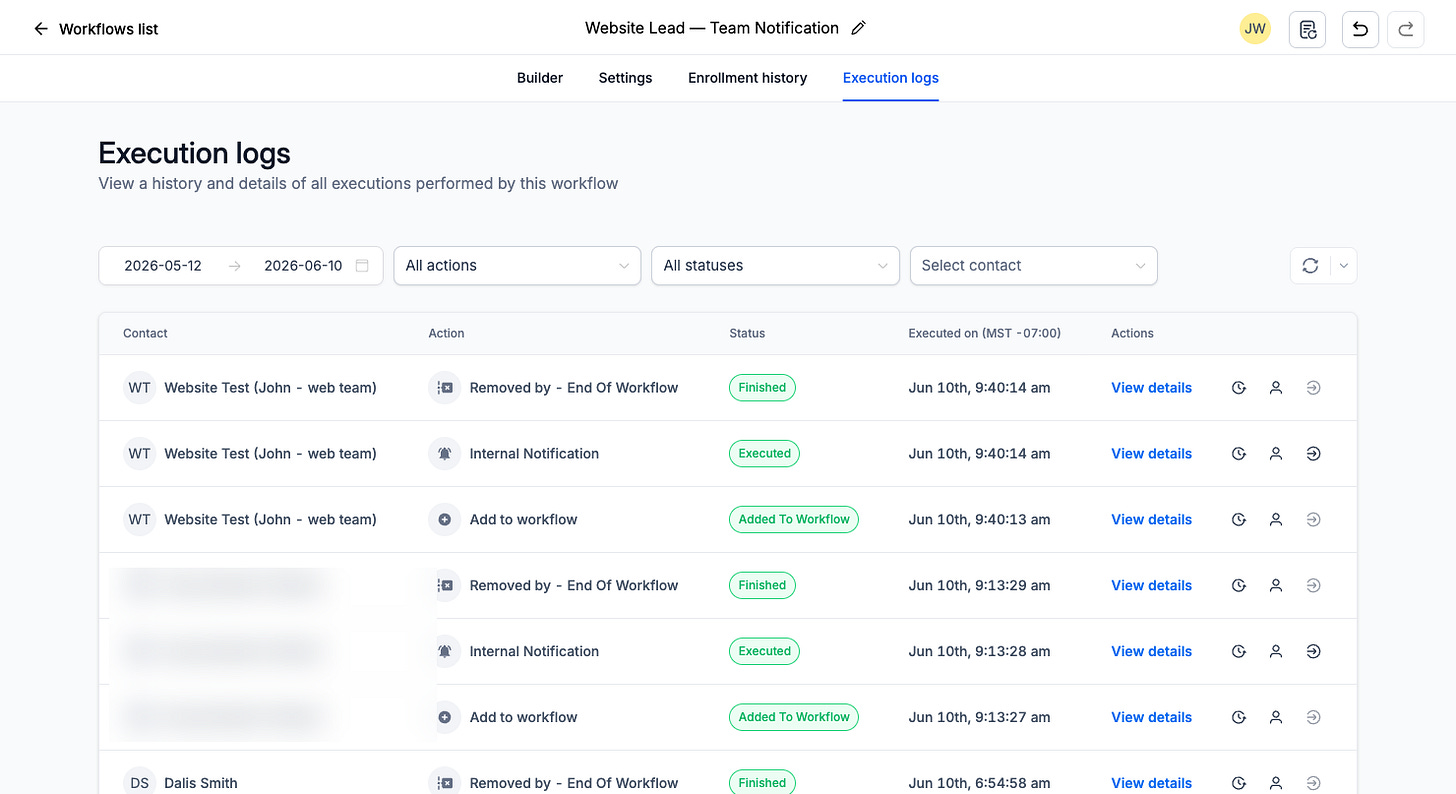View details for 9:13:29 am row
This screenshot has height=794, width=1456.
(x=1152, y=586)
